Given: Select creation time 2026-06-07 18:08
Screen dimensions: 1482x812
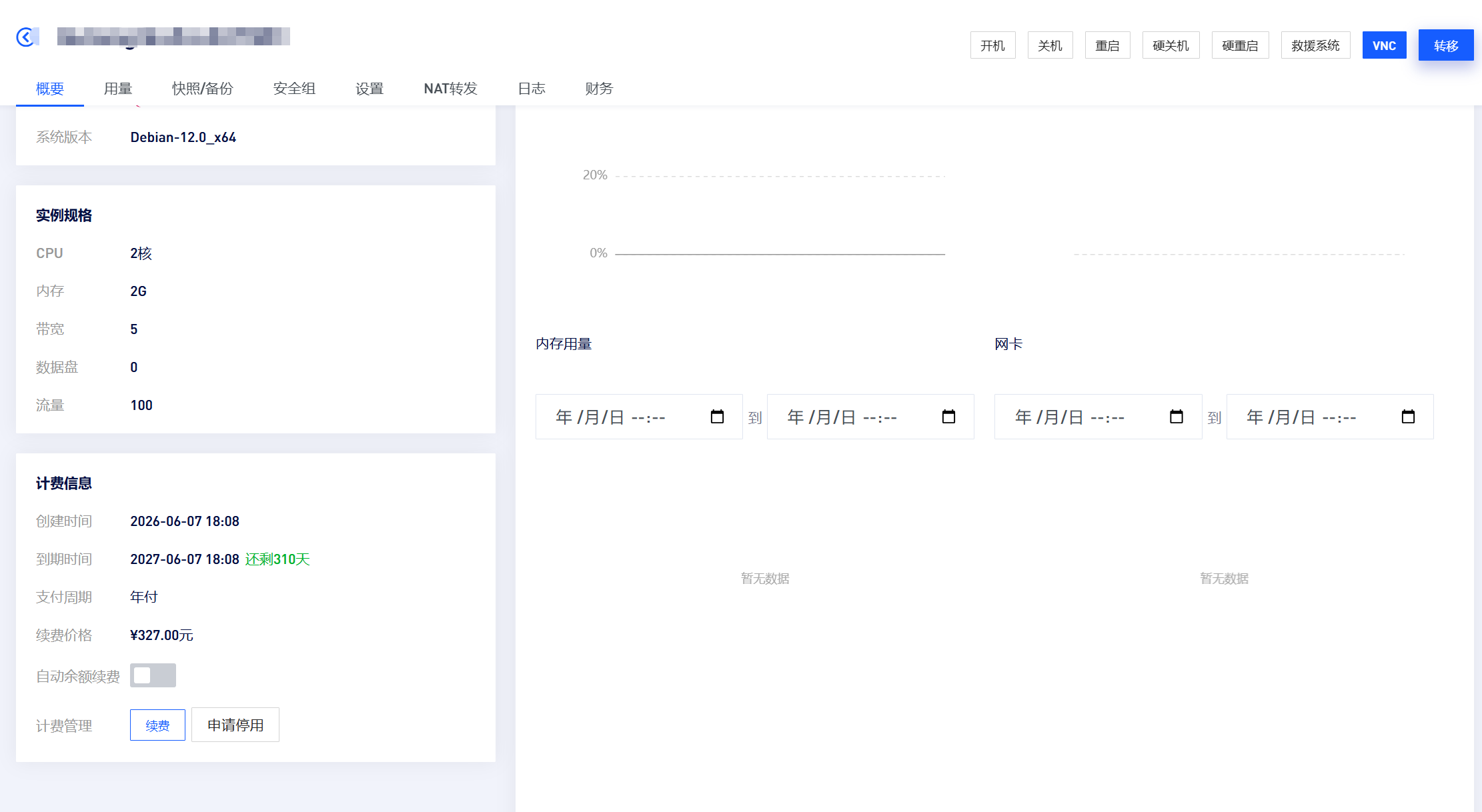Looking at the screenshot, I should (185, 521).
